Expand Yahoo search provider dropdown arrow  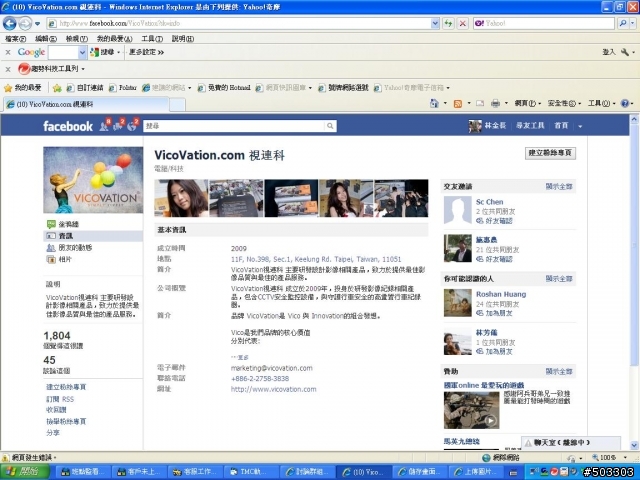633,23
